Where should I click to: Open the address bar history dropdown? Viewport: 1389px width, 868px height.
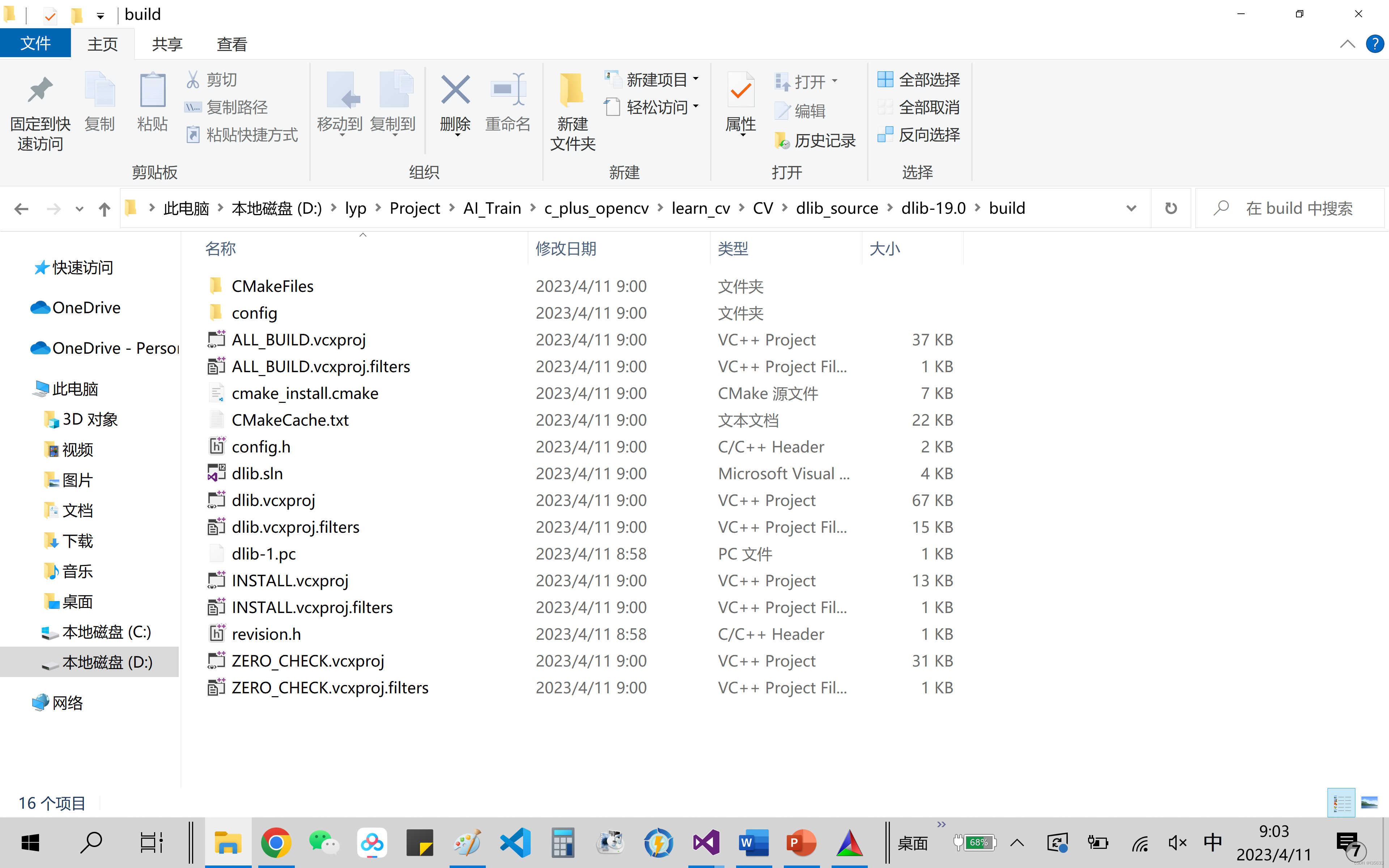coord(1131,208)
